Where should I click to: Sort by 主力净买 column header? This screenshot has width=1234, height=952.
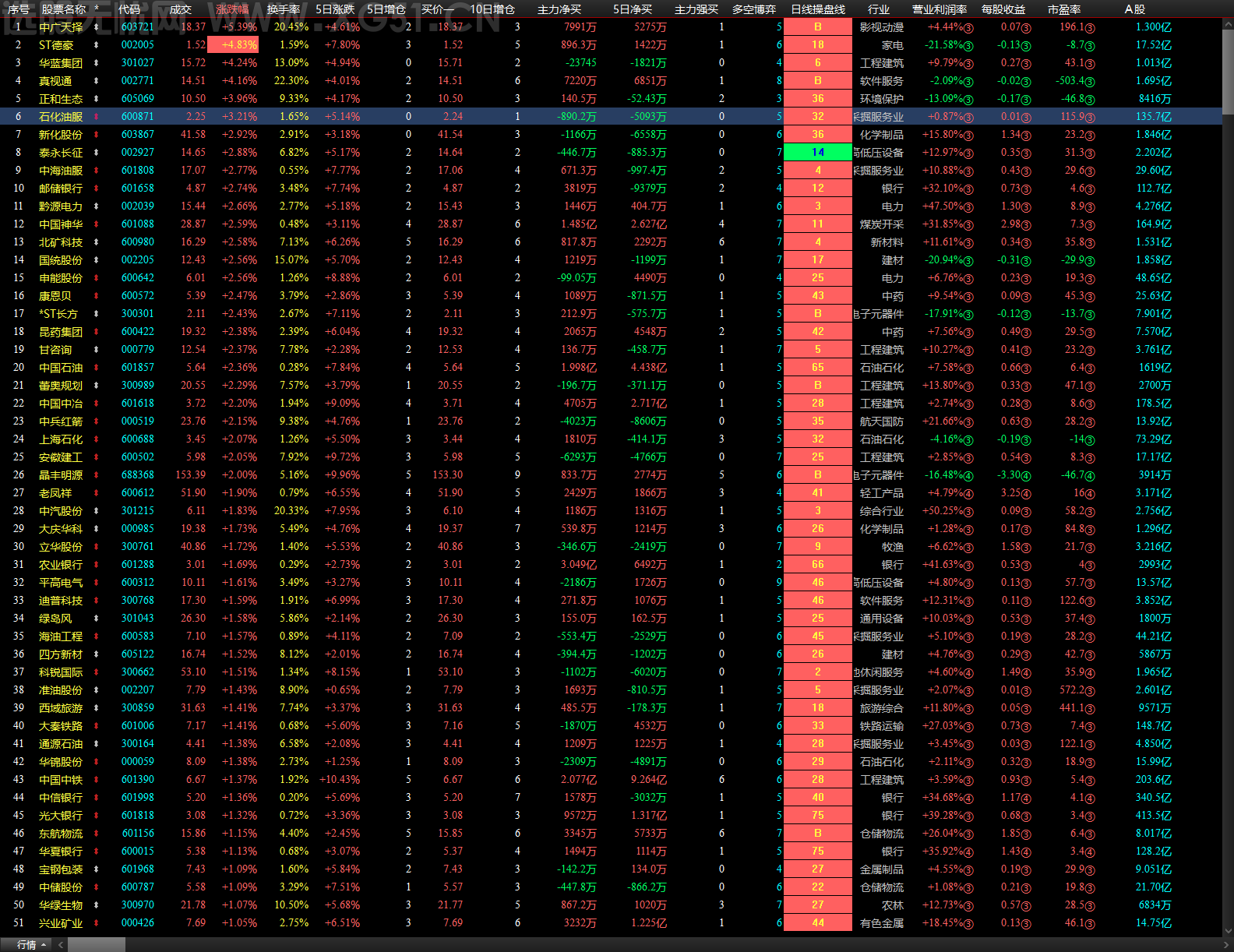[559, 9]
